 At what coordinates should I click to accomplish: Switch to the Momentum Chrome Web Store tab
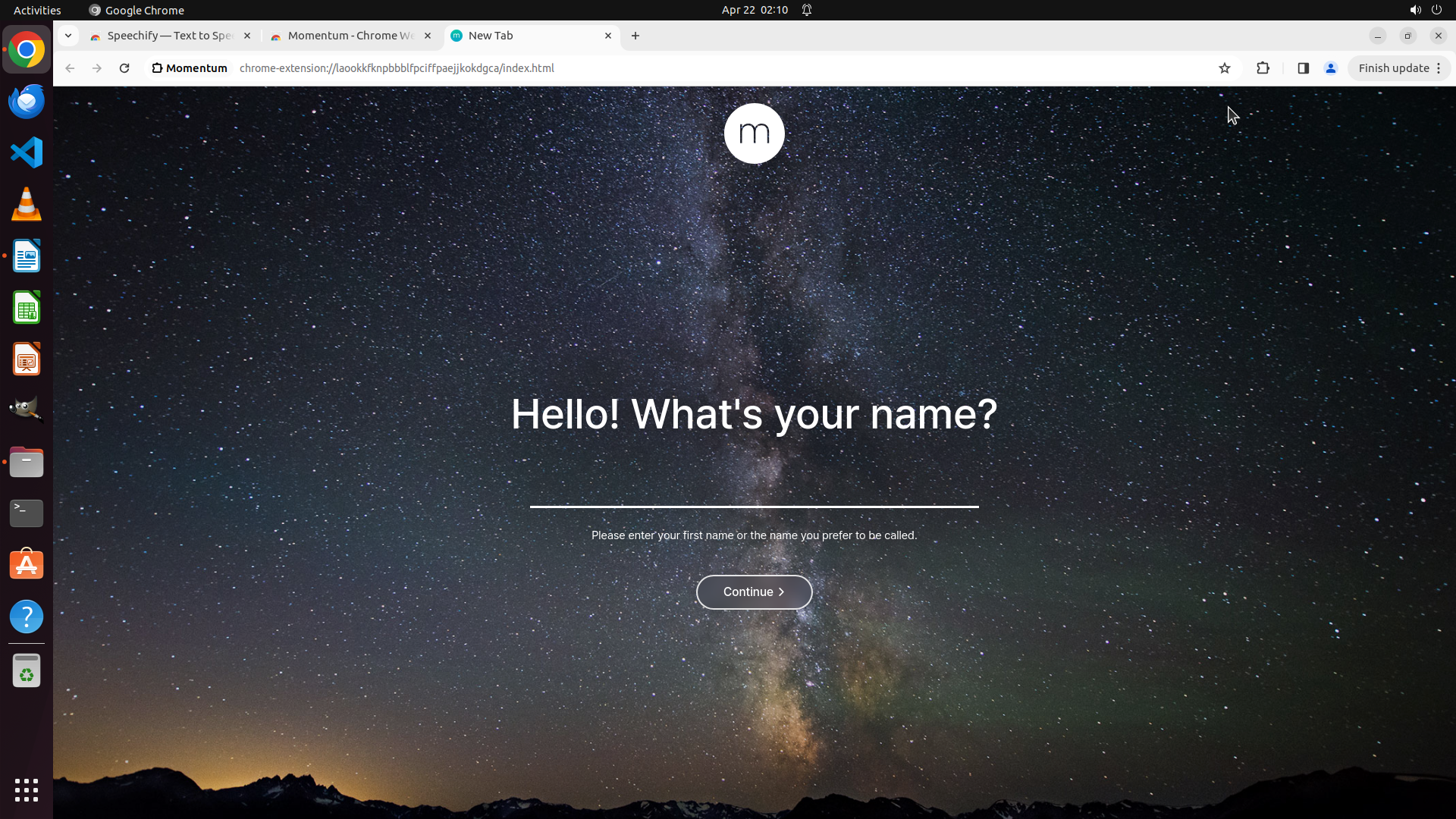tap(349, 36)
